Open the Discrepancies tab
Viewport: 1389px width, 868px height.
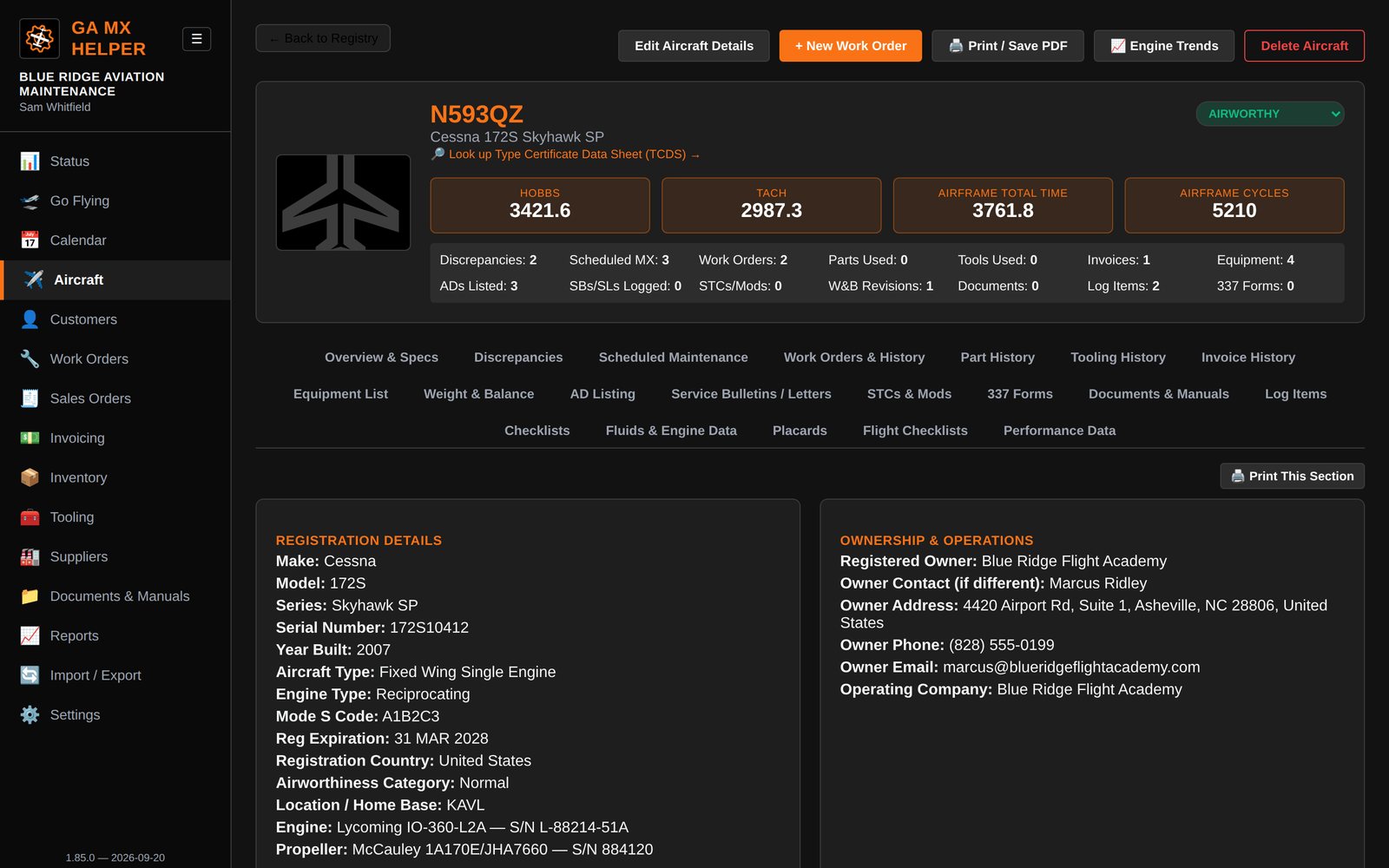[518, 358]
